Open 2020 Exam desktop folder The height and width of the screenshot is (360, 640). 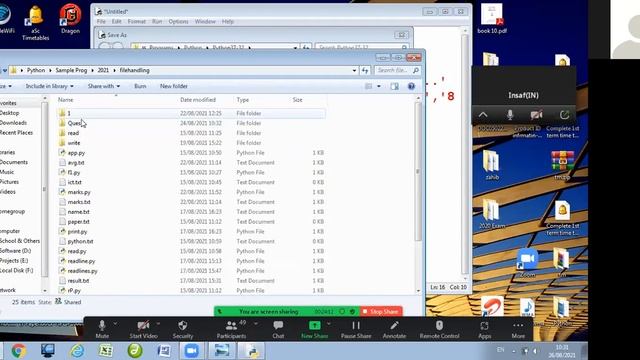tap(491, 214)
